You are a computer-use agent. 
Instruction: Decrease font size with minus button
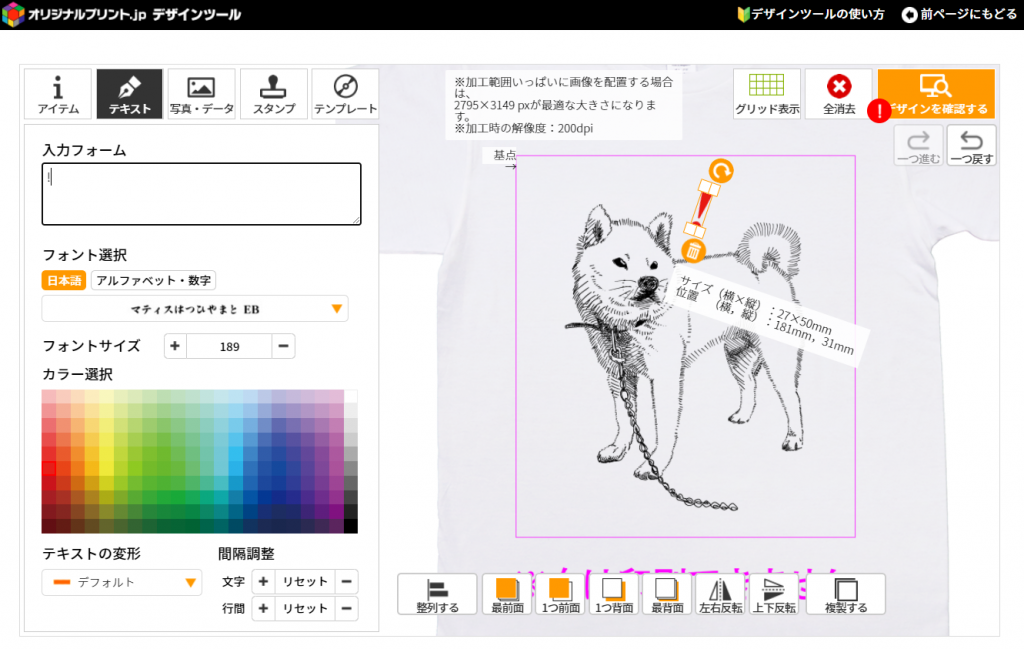coord(283,346)
